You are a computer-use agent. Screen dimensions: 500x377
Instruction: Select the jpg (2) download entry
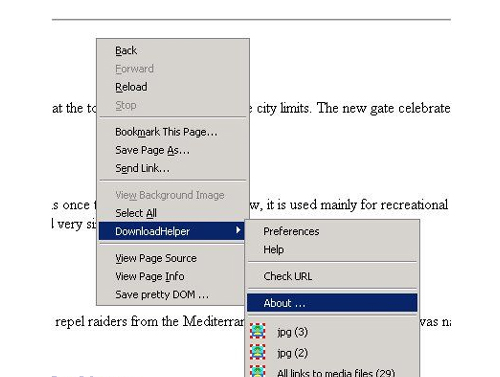(332, 353)
